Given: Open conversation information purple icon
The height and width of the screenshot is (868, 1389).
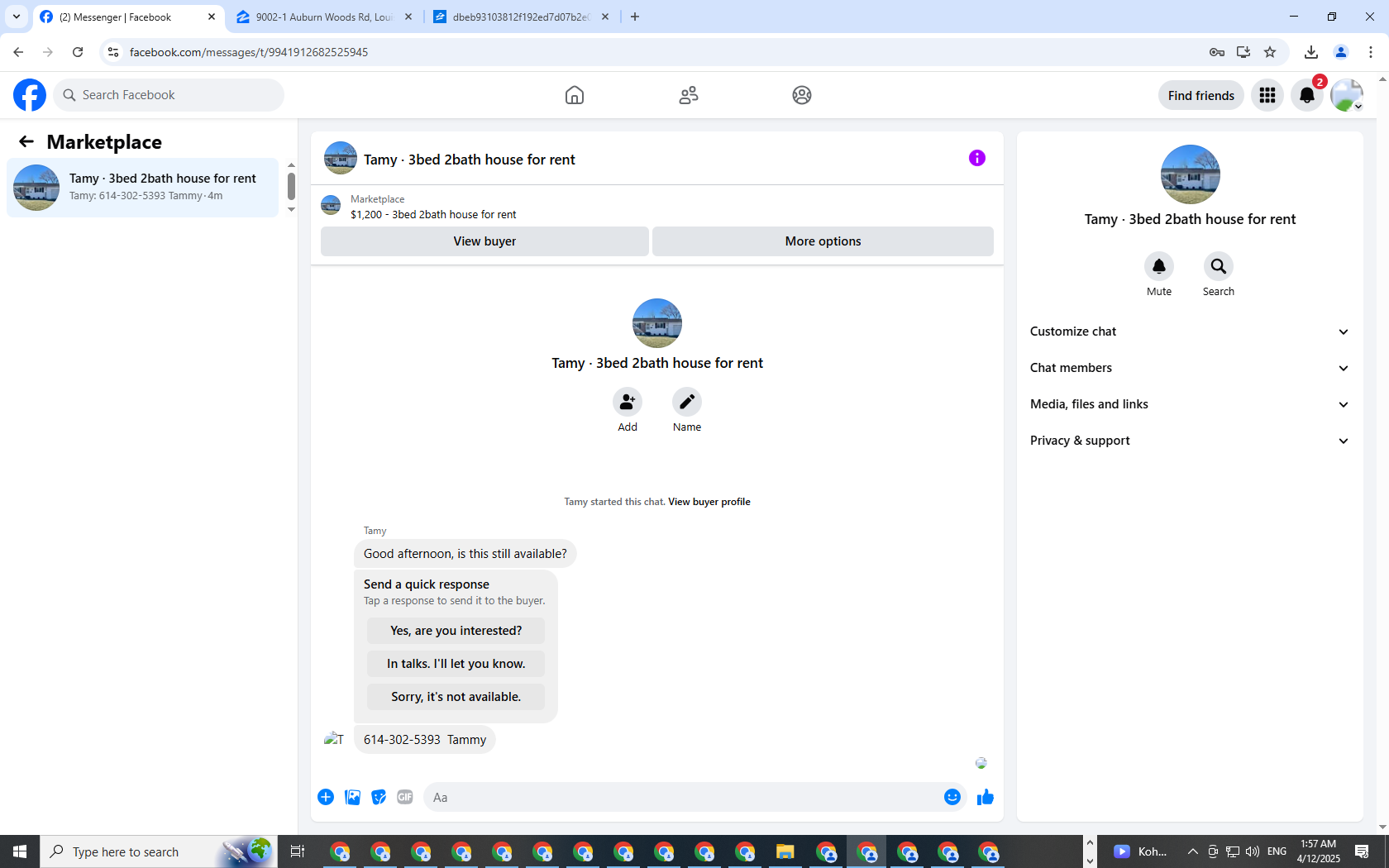Looking at the screenshot, I should (x=977, y=158).
